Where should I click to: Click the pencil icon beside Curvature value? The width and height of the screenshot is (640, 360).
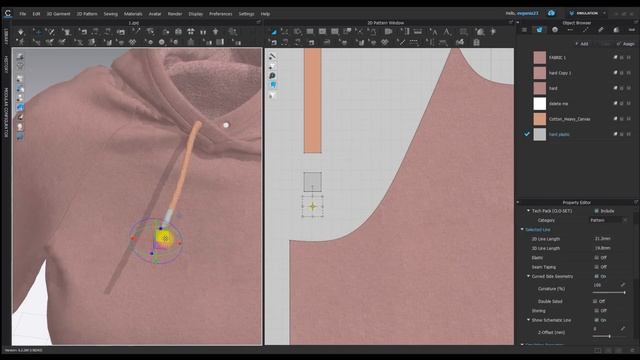pos(623,284)
